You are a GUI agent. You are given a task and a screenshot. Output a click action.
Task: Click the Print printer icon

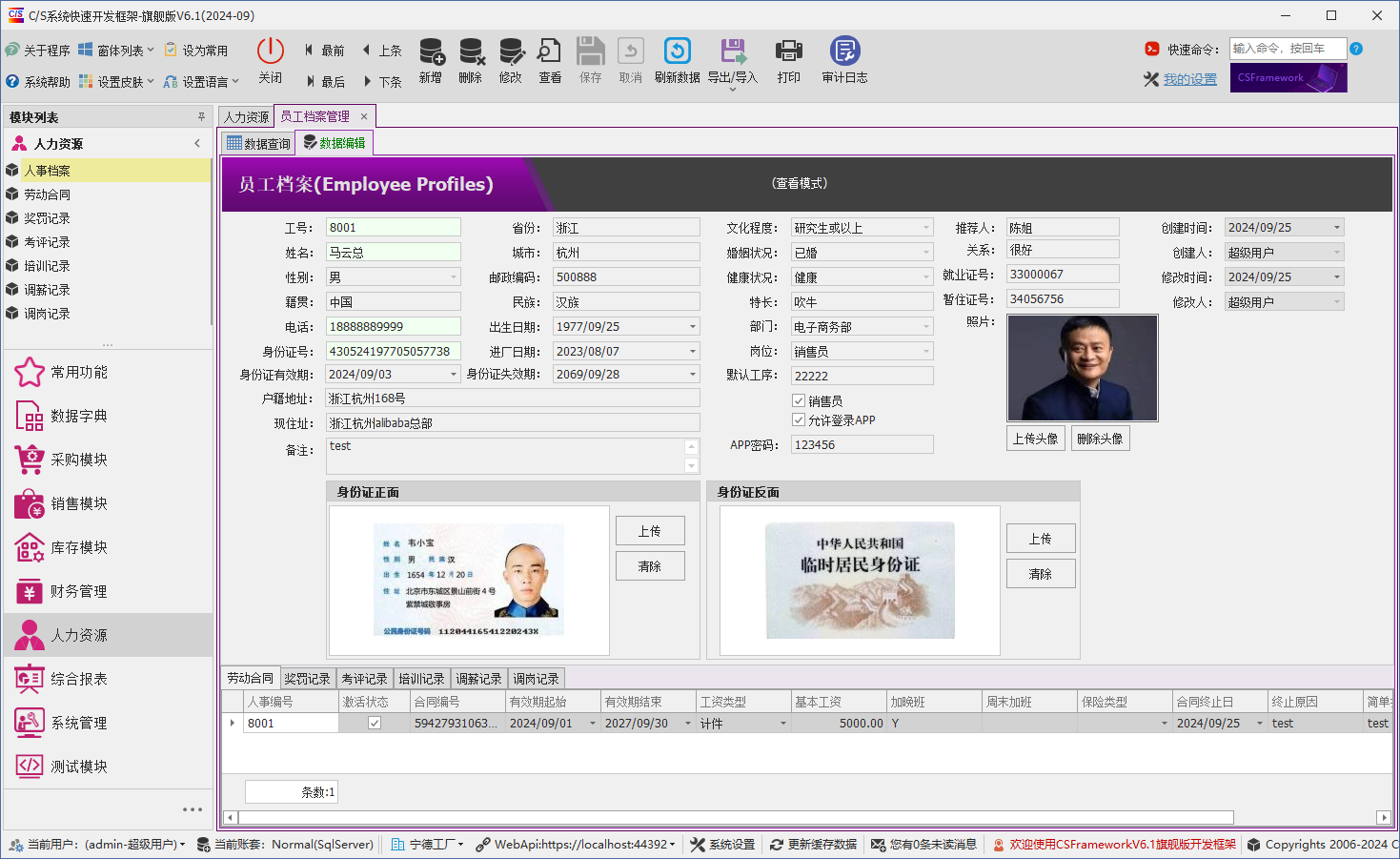[789, 51]
